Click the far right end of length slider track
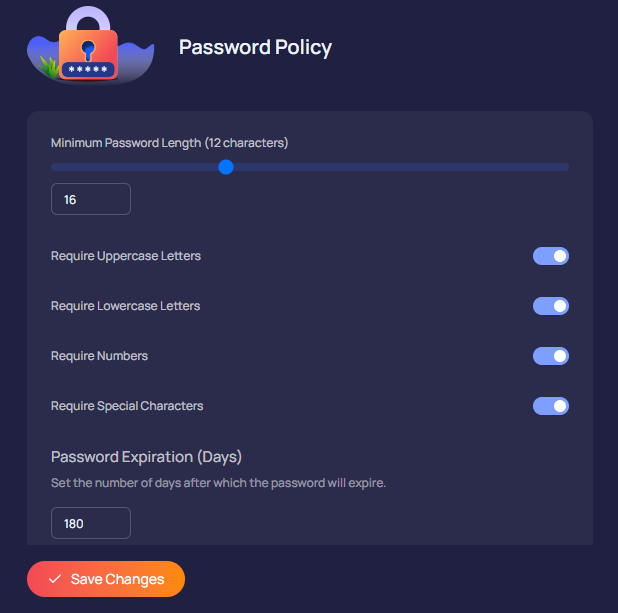The width and height of the screenshot is (618, 613). (x=566, y=167)
